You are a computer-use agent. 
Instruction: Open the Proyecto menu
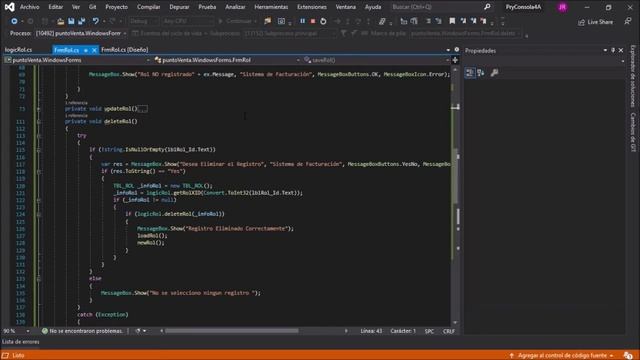[x=116, y=7]
